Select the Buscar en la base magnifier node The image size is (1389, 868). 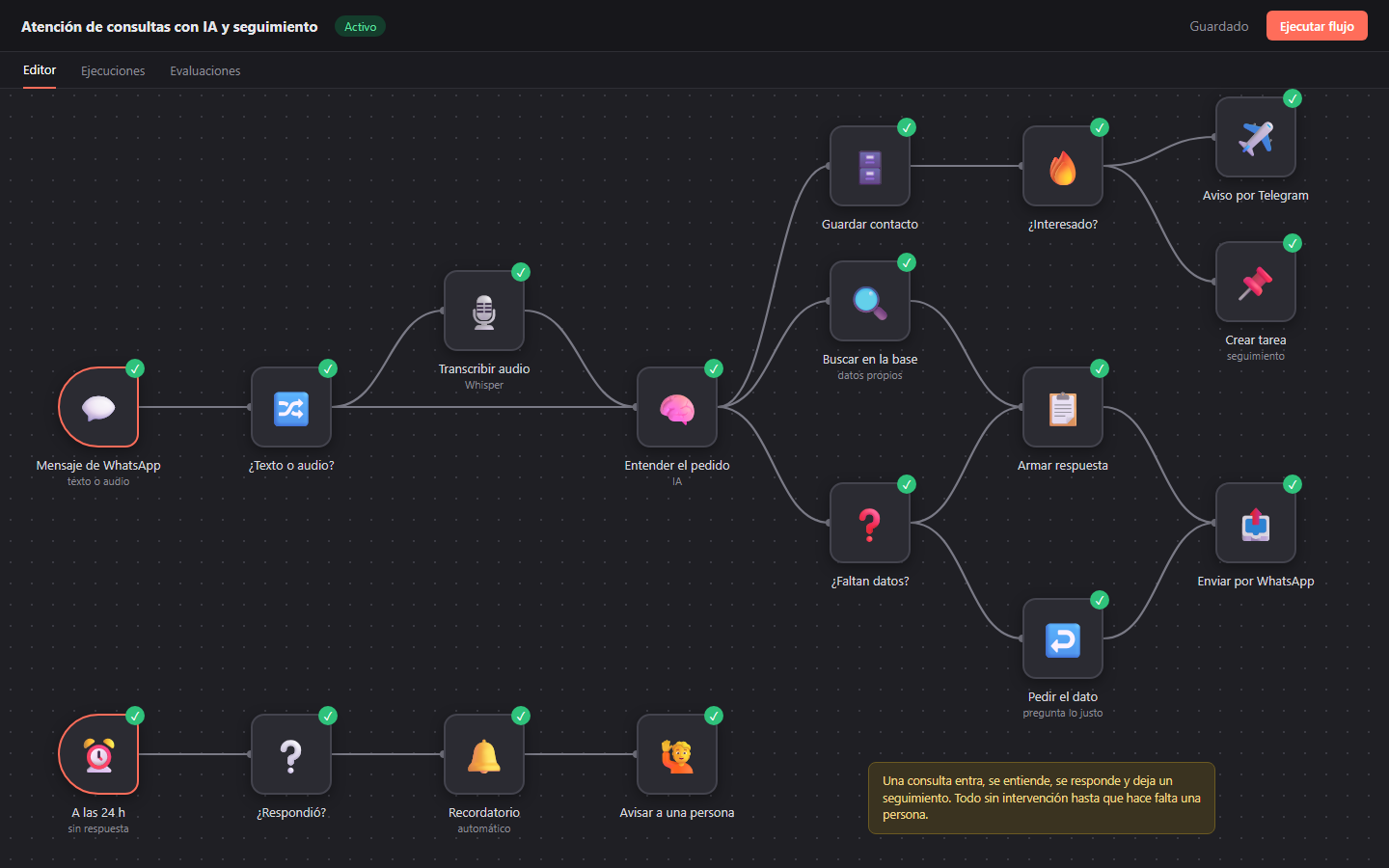[870, 301]
